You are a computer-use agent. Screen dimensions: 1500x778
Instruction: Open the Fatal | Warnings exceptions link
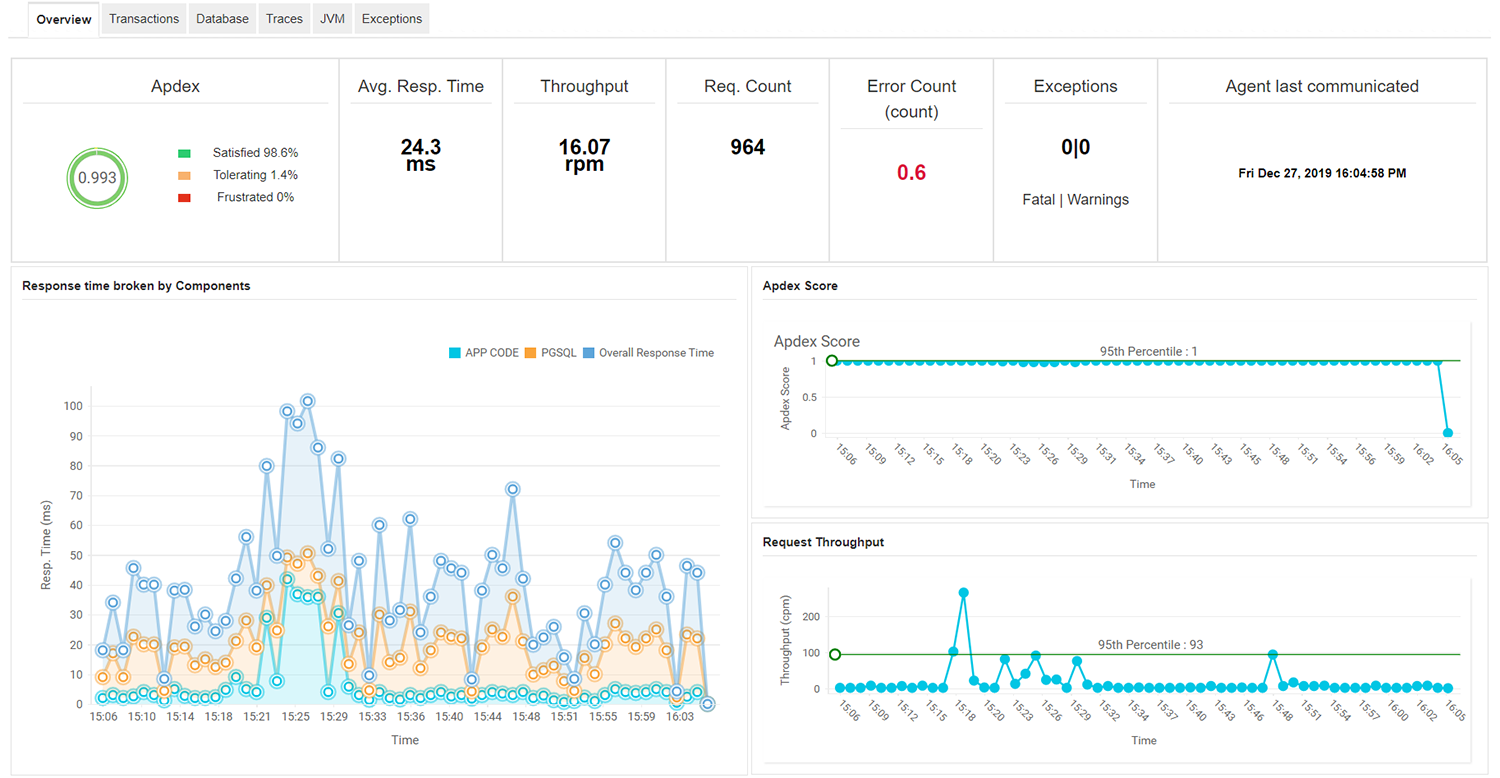1074,199
